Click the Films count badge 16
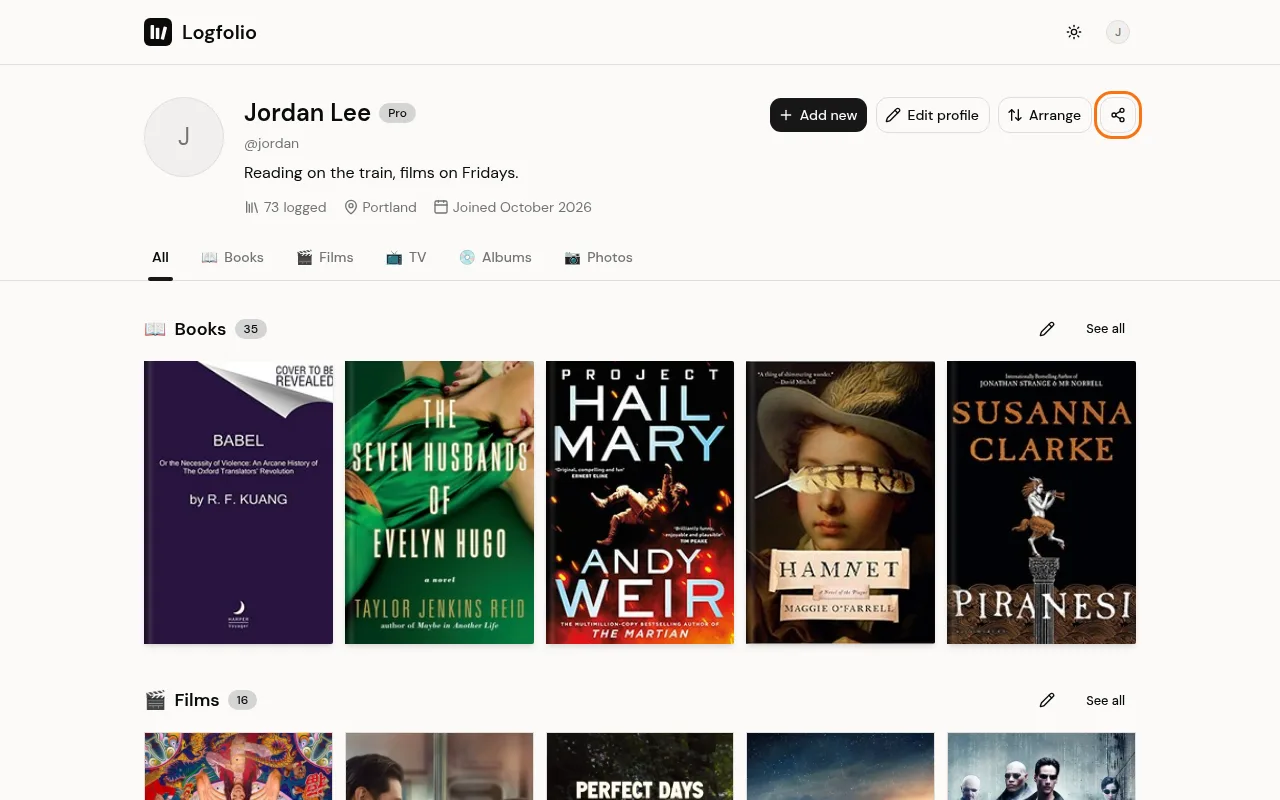 pos(242,700)
